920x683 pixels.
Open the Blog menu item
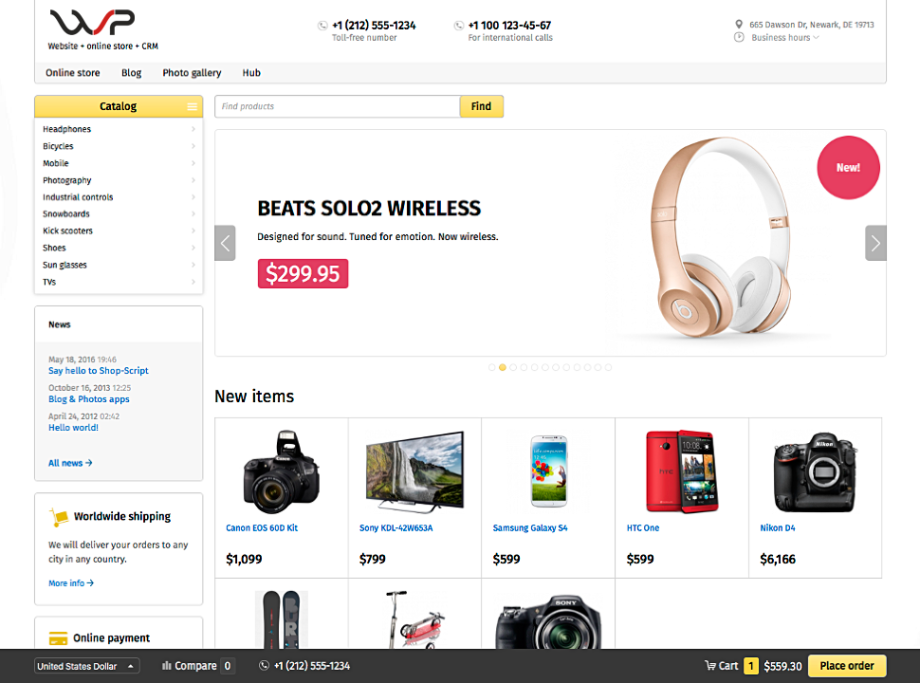click(131, 73)
